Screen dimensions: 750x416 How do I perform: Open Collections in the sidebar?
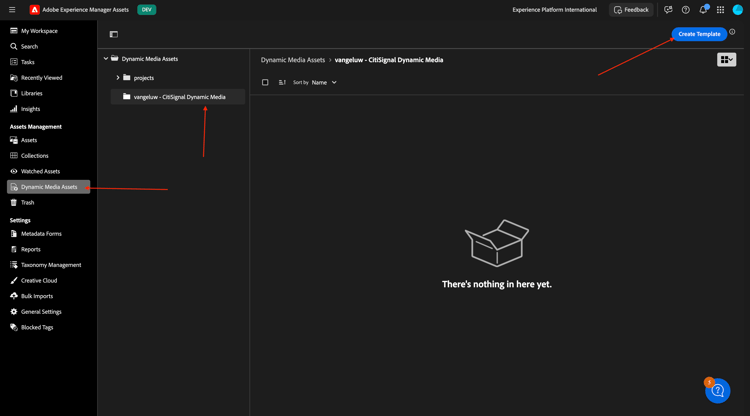[x=34, y=155]
